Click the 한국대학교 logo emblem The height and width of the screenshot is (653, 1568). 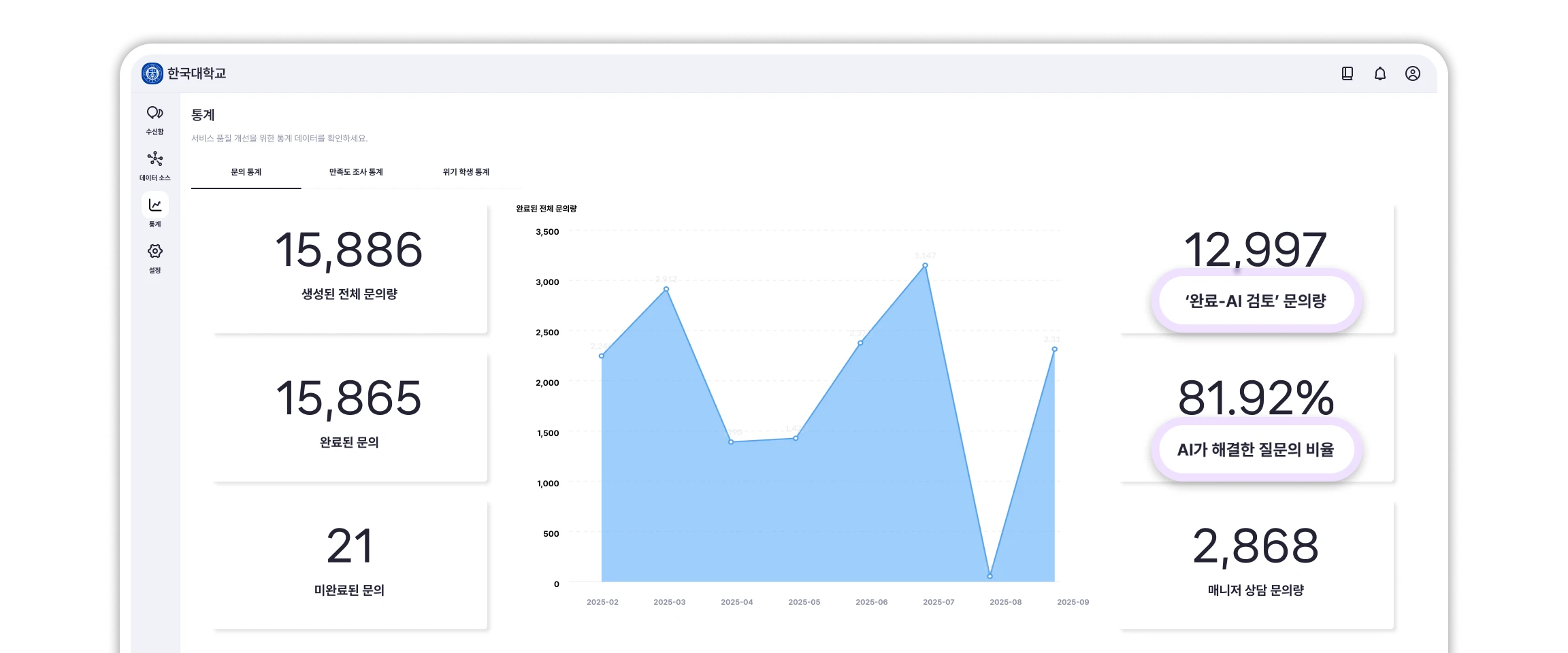point(152,73)
